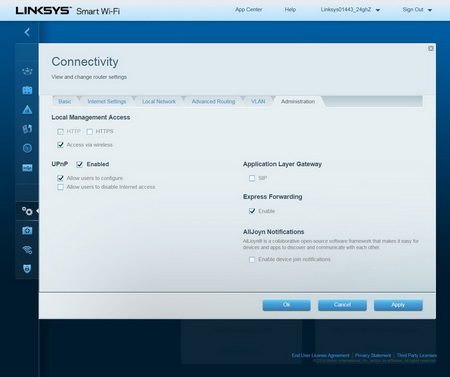Switch to the Advanced Routing tab
Screen dimensions: 450x377
[213, 101]
